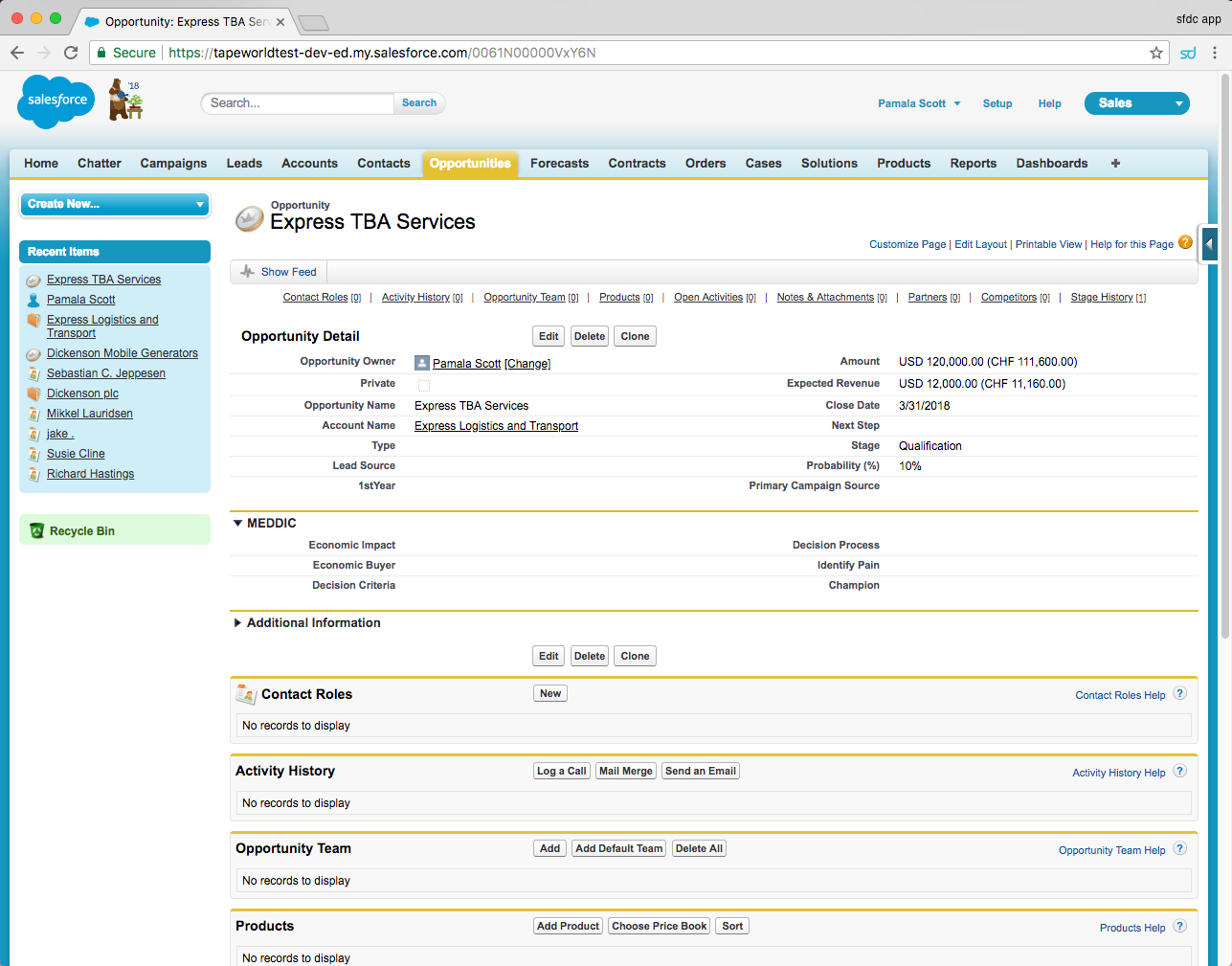The height and width of the screenshot is (966, 1232).
Task: Switch to the Accounts tab
Action: click(x=309, y=164)
